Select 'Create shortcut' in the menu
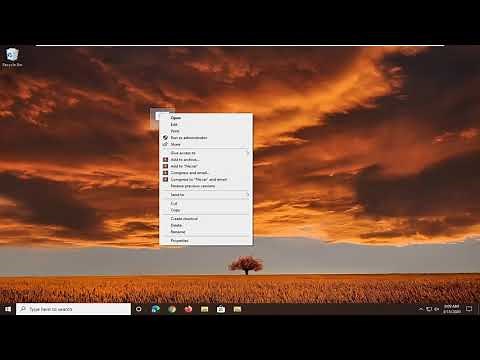 coord(206,219)
